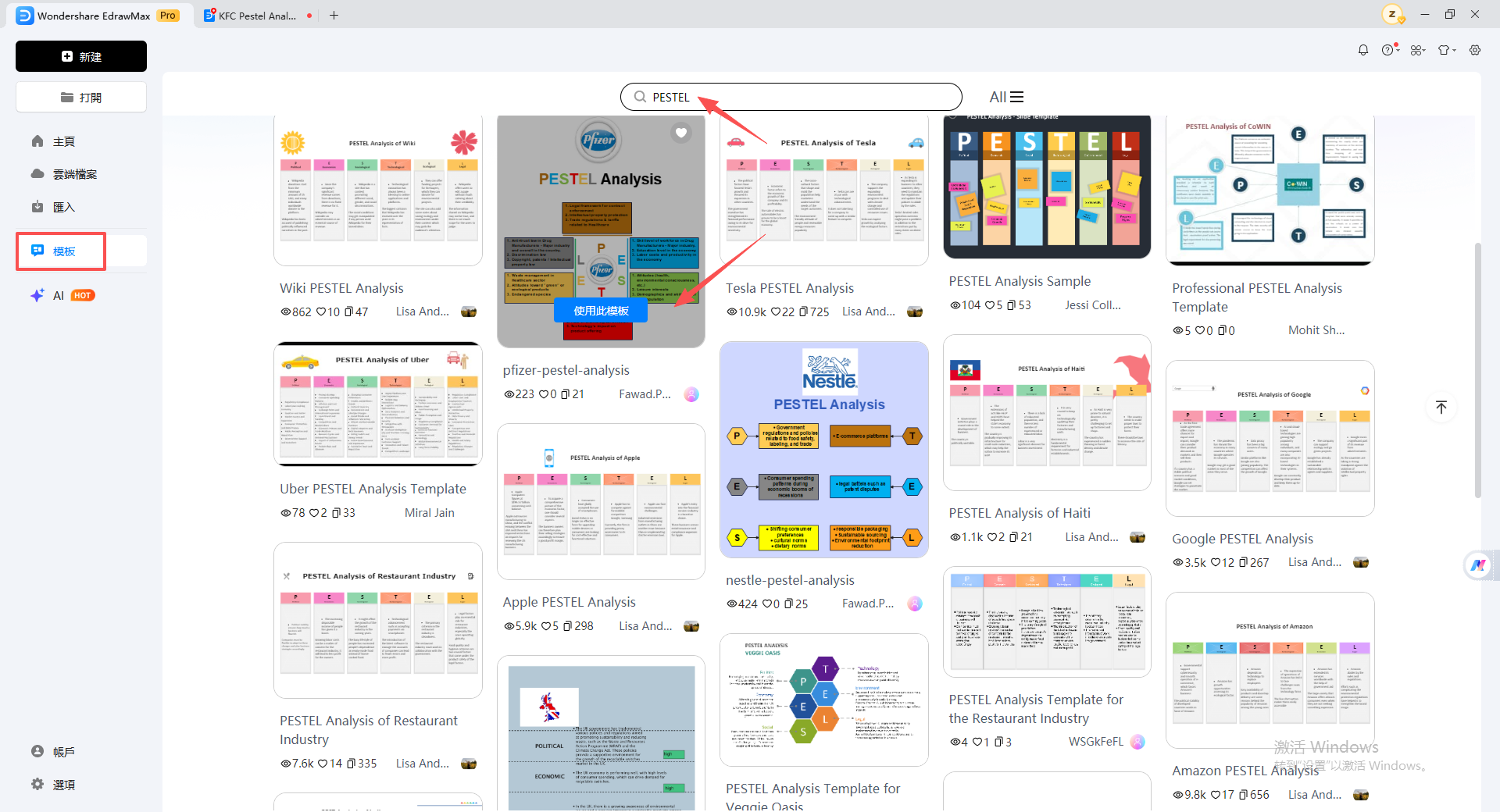This screenshot has height=812, width=1500.
Task: Click the copy count icon on Apple PESTEL Analysis
Action: (x=567, y=626)
